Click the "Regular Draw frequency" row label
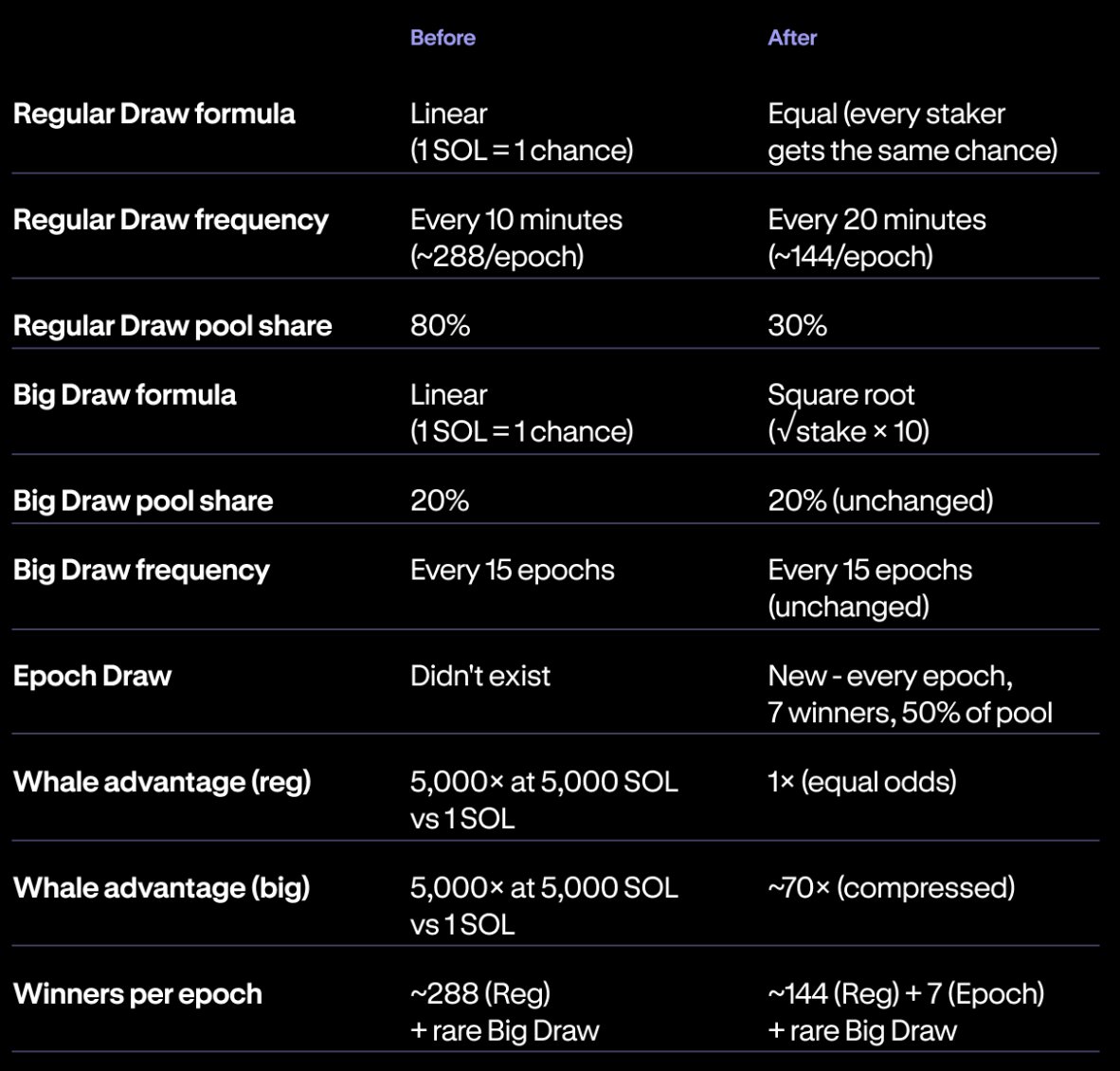 171,220
